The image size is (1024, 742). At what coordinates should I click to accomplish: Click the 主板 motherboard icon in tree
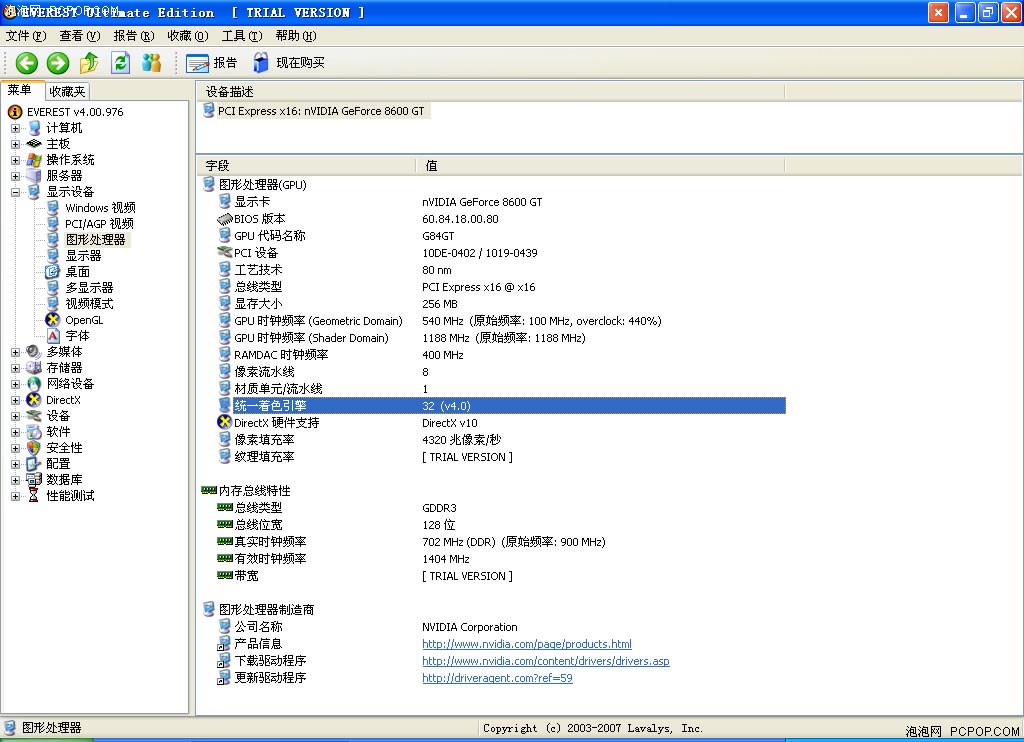[35, 144]
